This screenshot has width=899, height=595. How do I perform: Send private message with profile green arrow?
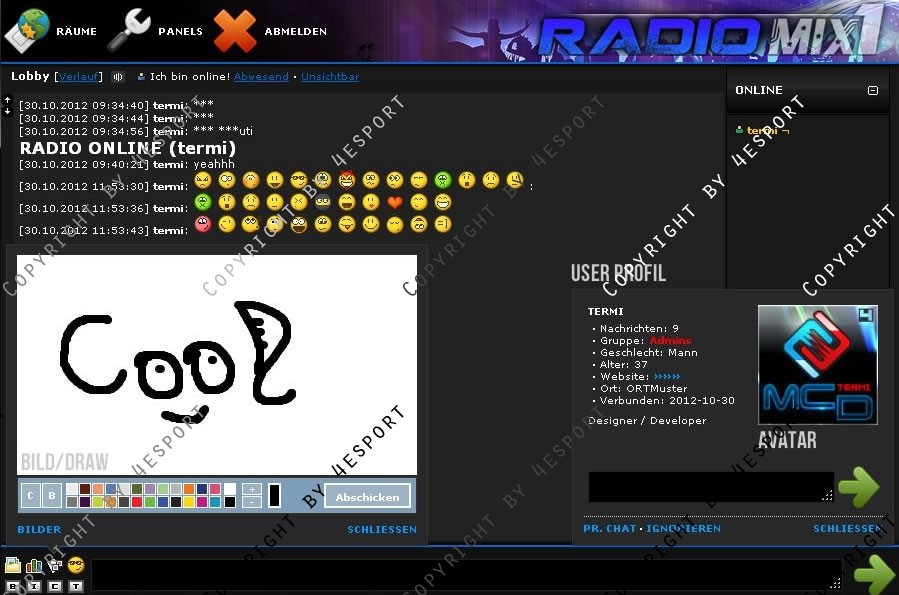(x=858, y=487)
